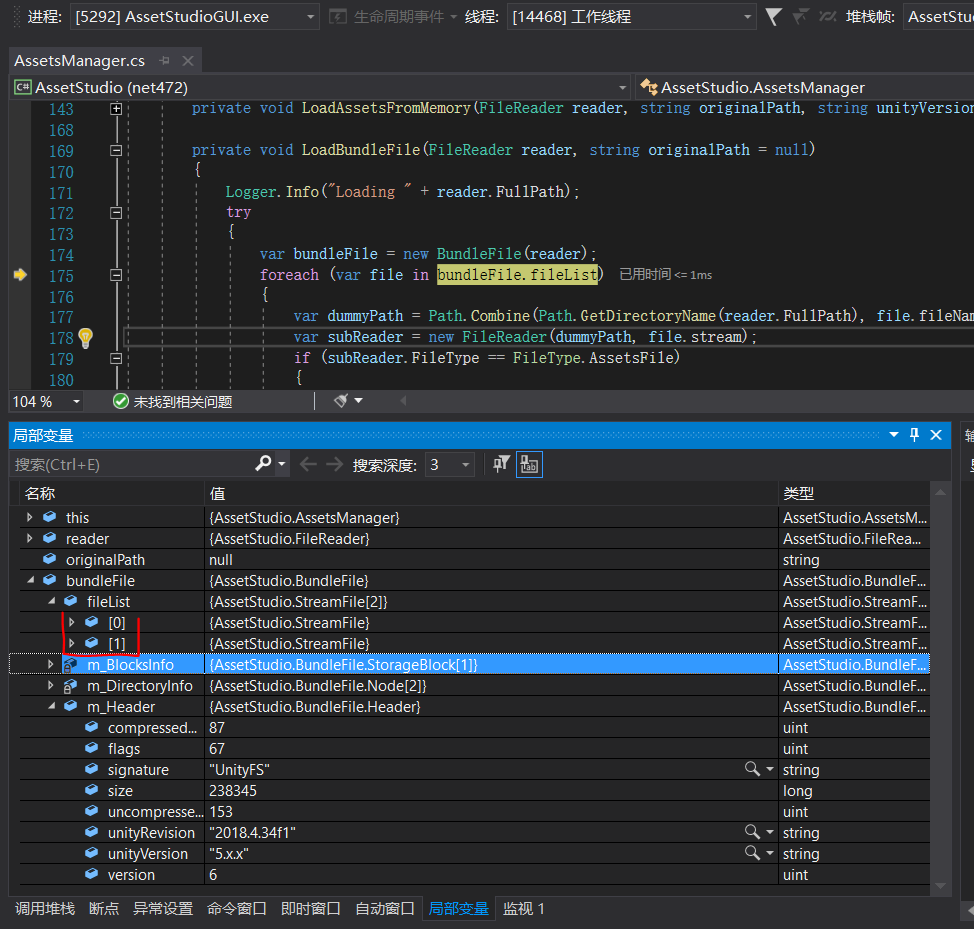Open the 线程 thread dropdown
974x929 pixels.
point(747,17)
